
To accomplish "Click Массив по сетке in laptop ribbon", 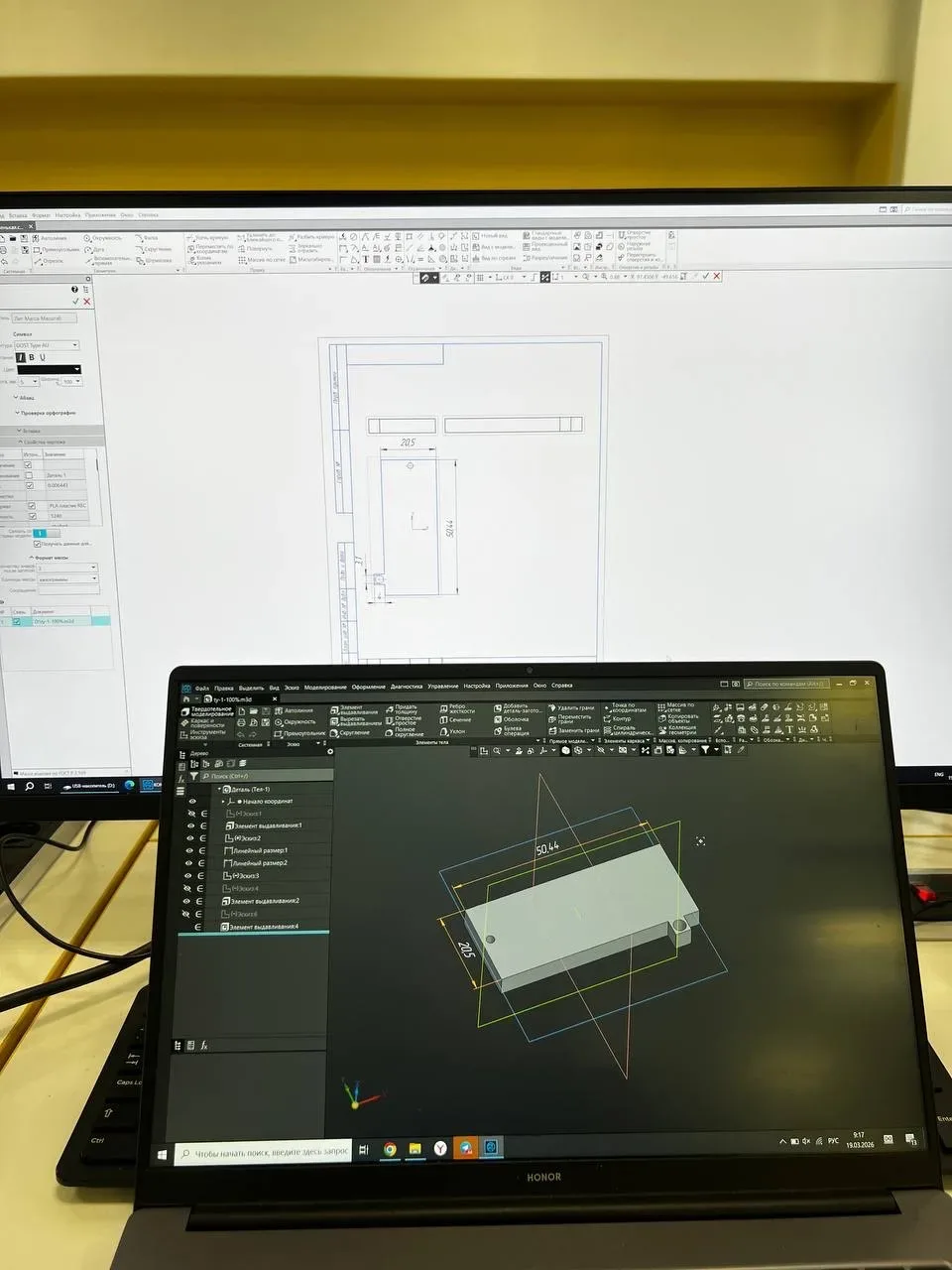I will pos(674,707).
